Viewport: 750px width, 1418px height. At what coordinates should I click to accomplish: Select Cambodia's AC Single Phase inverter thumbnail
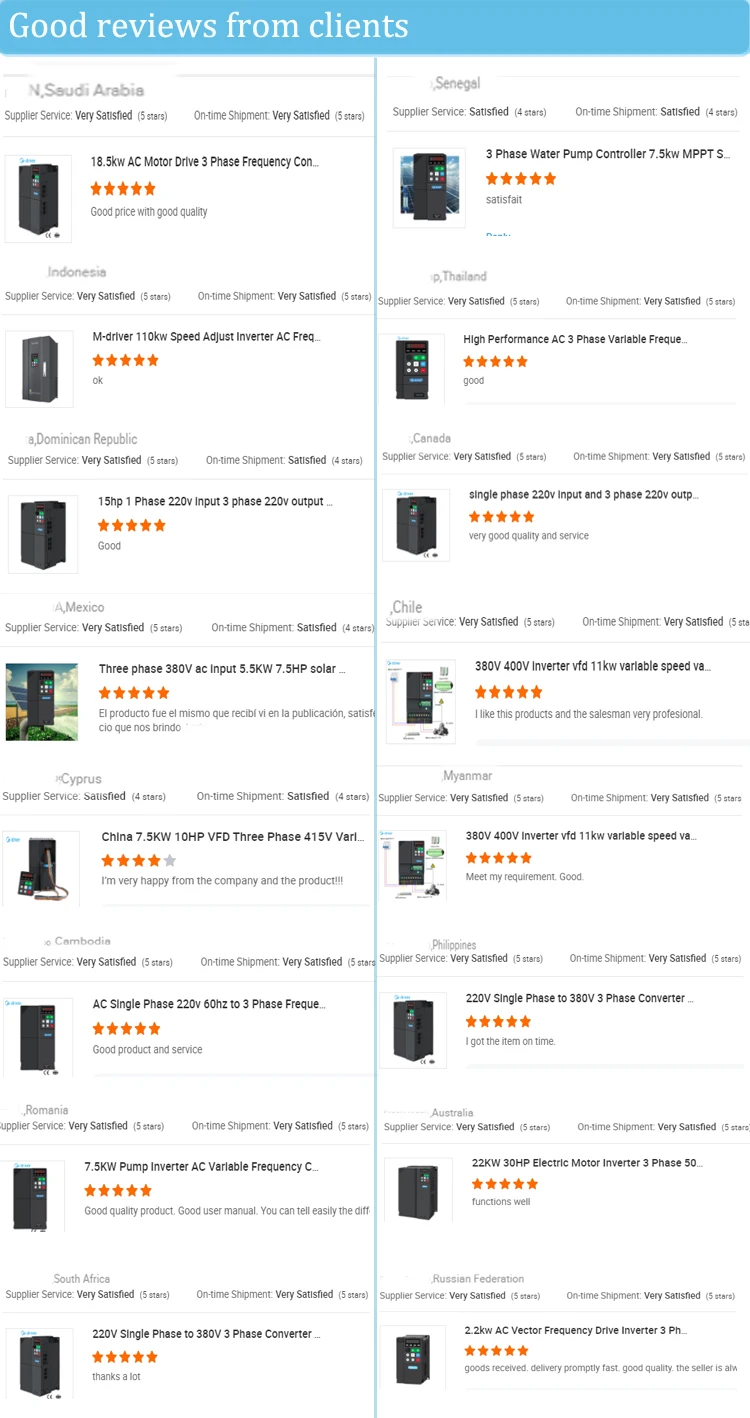tap(39, 1036)
